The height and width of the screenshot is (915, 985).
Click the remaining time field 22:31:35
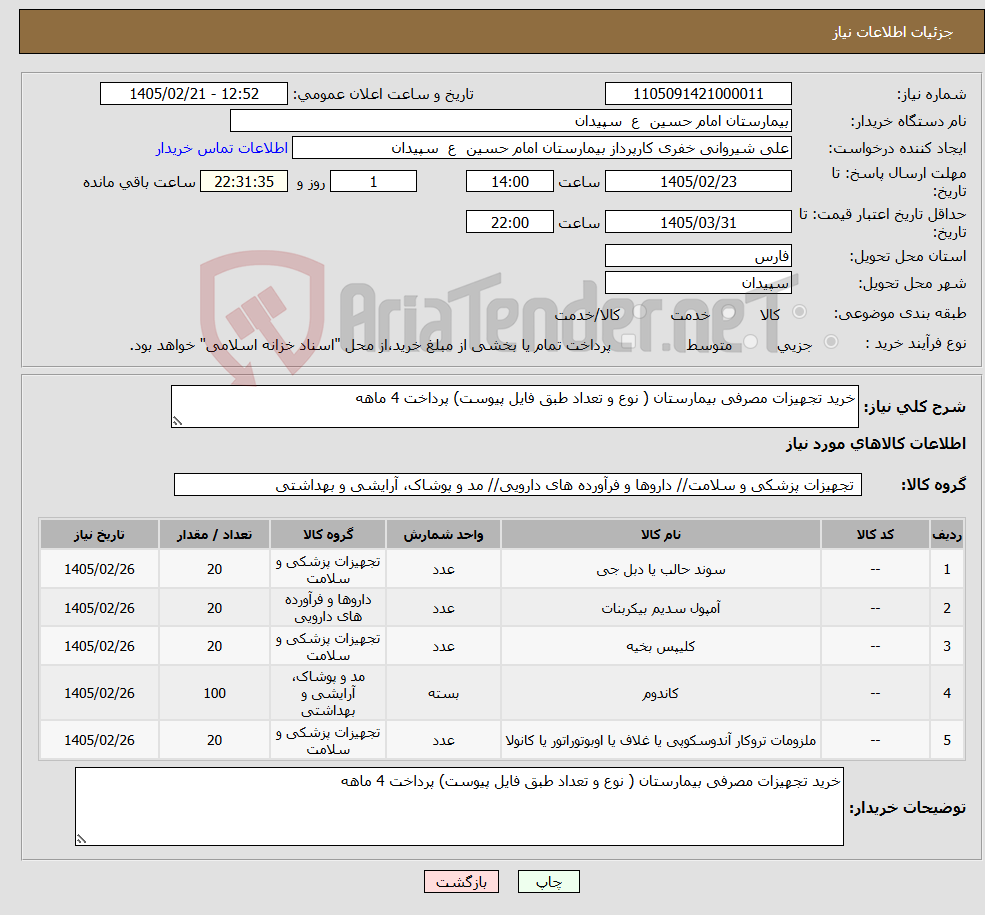point(244,182)
